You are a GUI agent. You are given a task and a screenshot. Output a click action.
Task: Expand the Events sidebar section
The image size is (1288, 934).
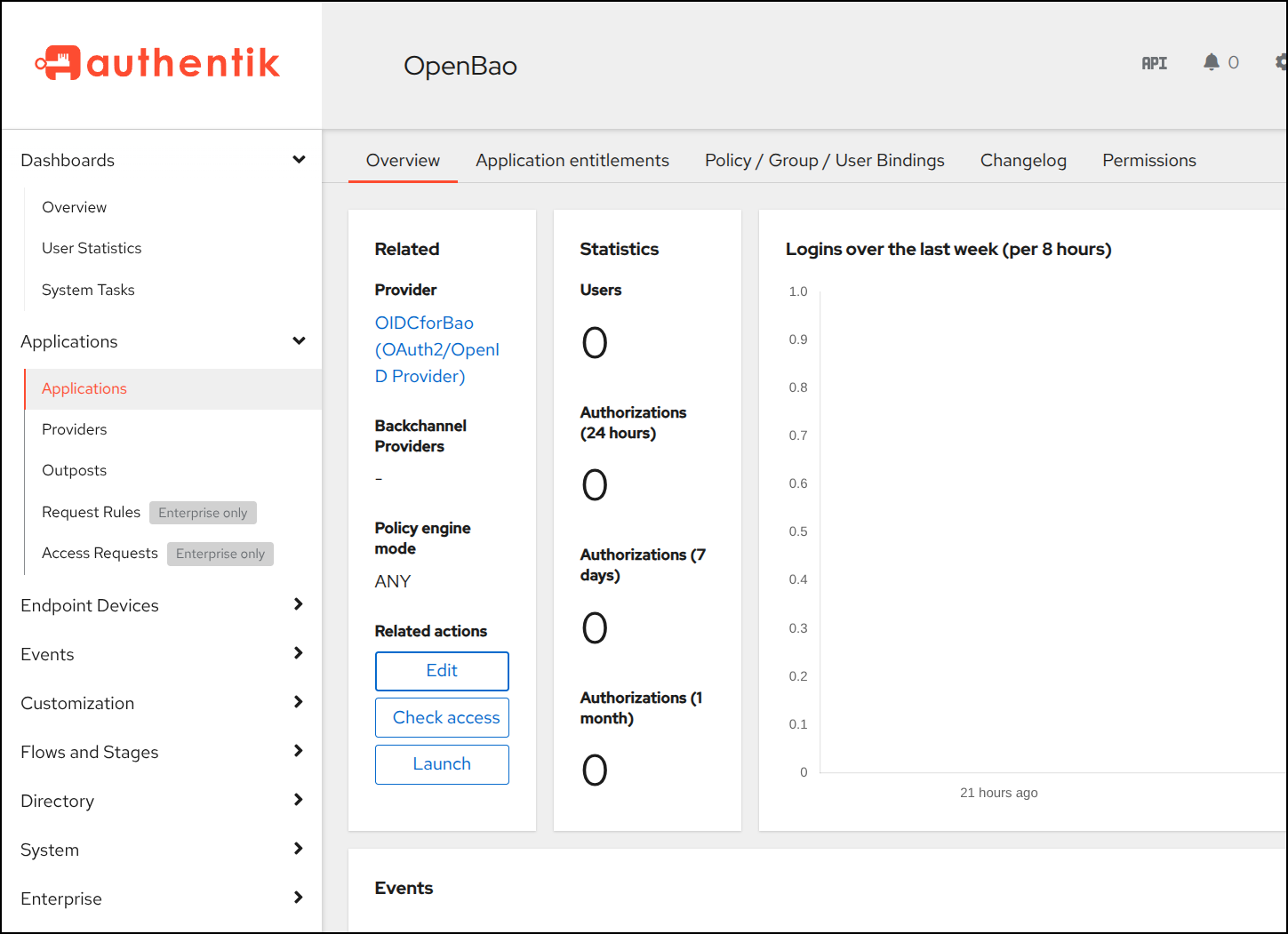click(x=161, y=654)
